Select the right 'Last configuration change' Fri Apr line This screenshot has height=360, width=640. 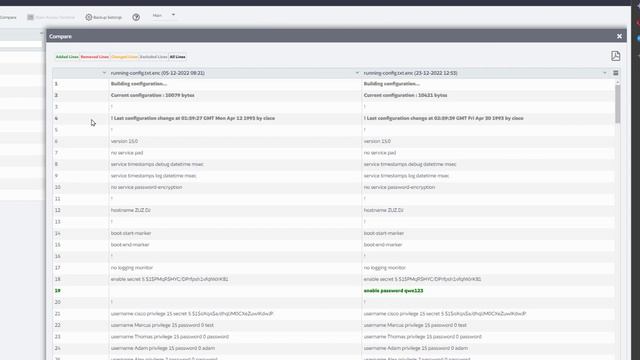coord(444,118)
